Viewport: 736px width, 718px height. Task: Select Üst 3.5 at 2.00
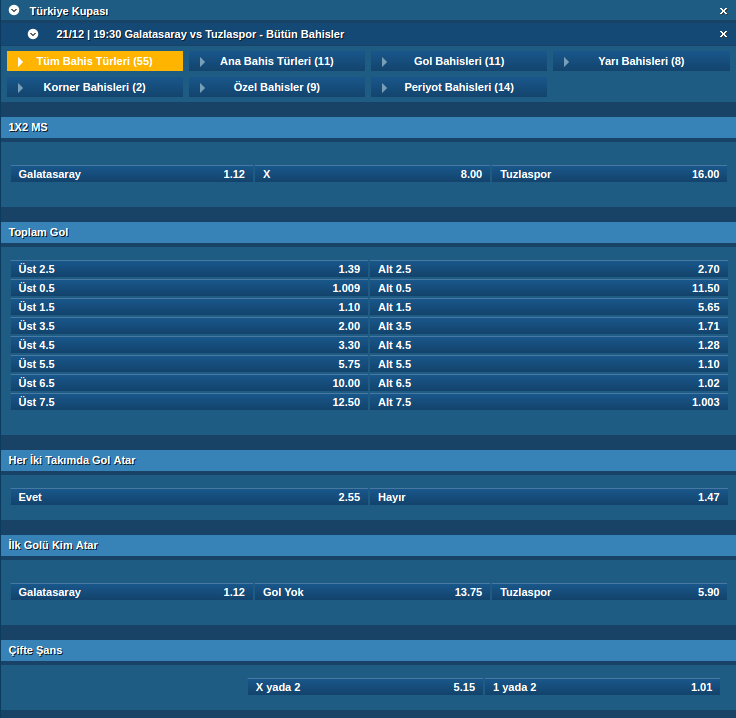[x=189, y=326]
